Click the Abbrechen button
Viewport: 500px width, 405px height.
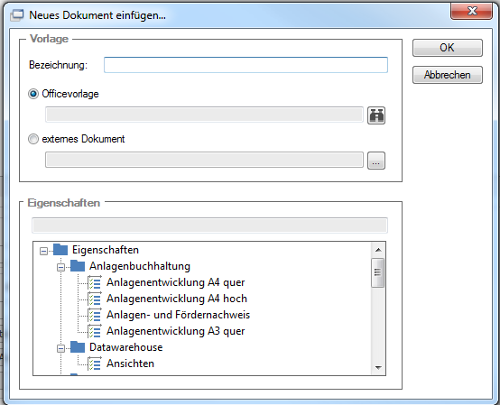pyautogui.click(x=447, y=75)
